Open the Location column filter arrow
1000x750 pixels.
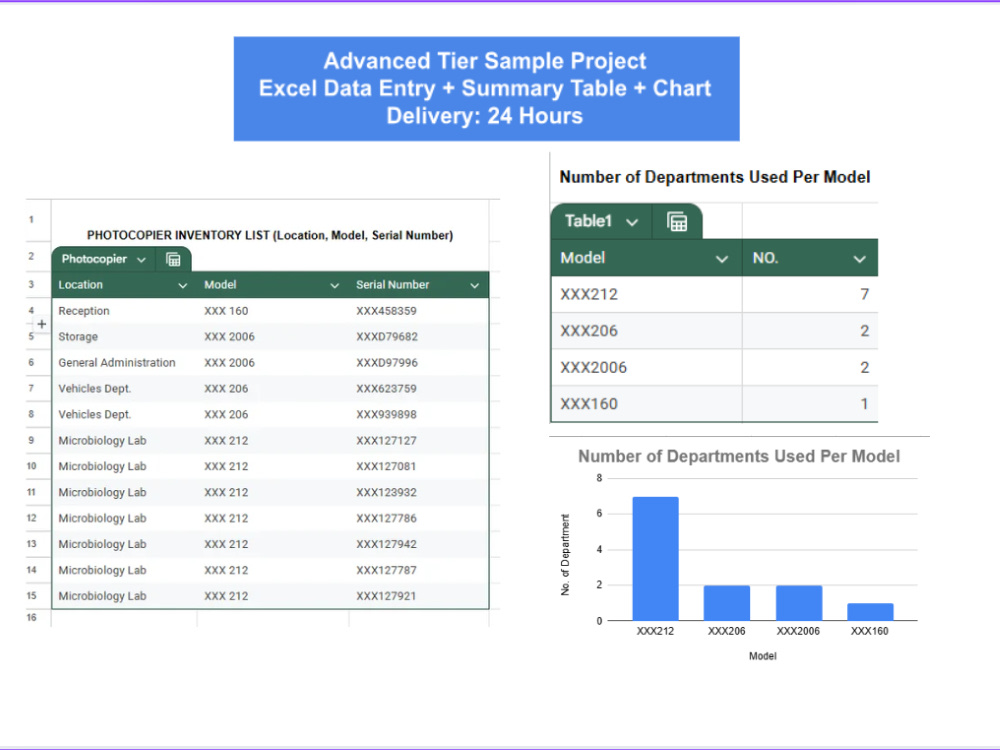(182, 286)
